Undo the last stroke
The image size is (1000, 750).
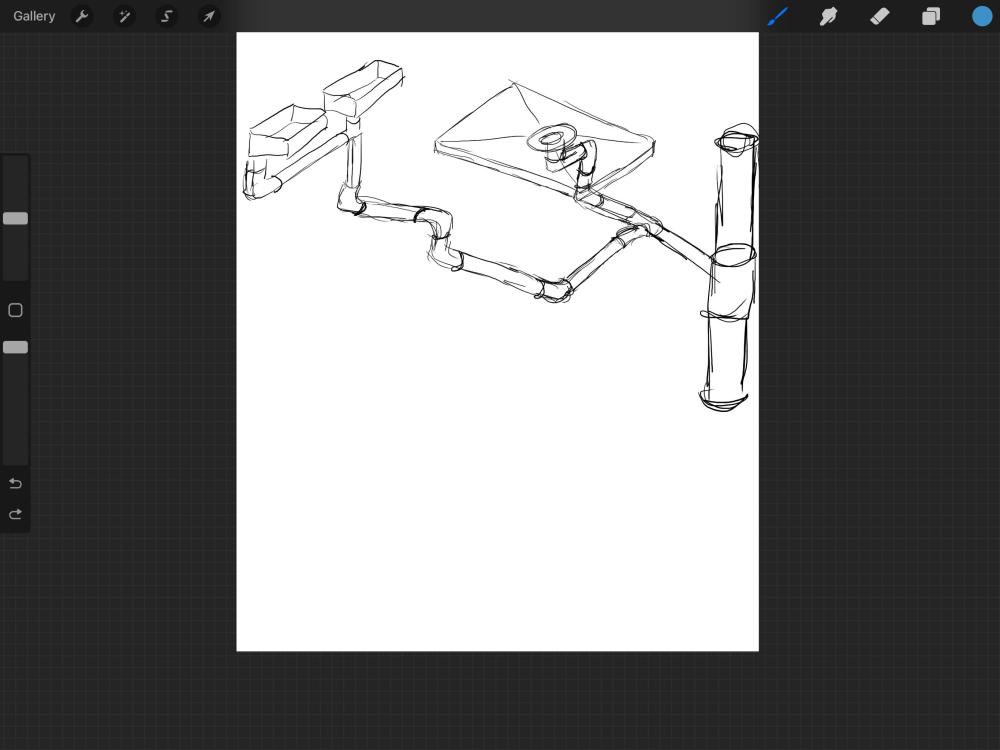point(15,483)
